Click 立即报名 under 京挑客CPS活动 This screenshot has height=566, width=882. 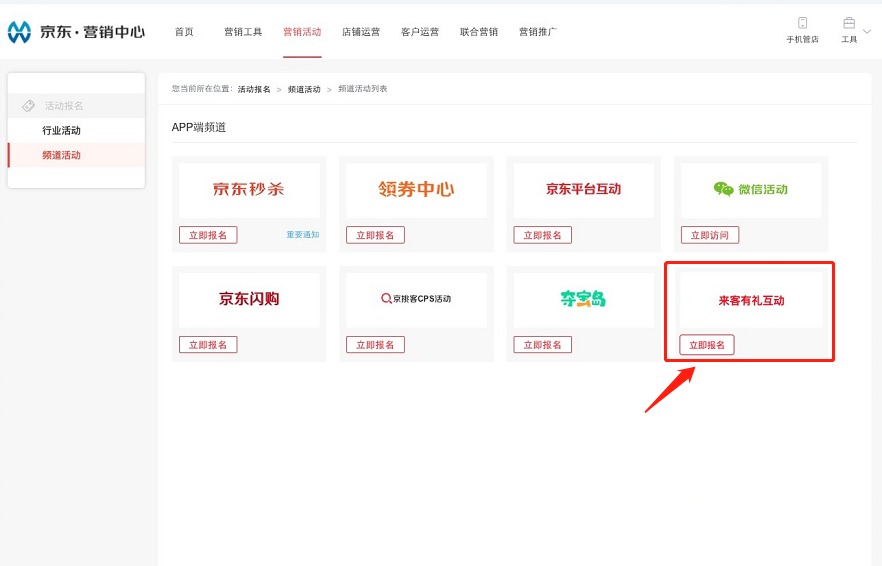pos(375,345)
